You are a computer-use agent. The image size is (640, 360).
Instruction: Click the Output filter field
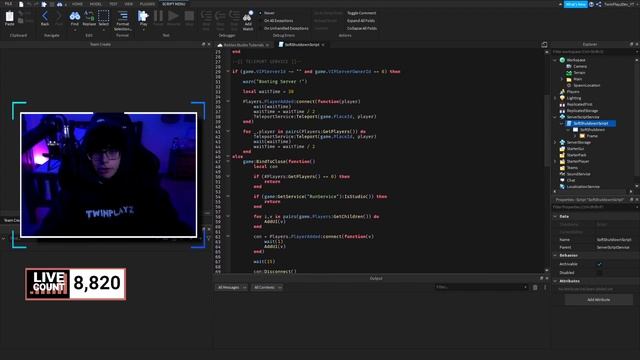click(482, 287)
